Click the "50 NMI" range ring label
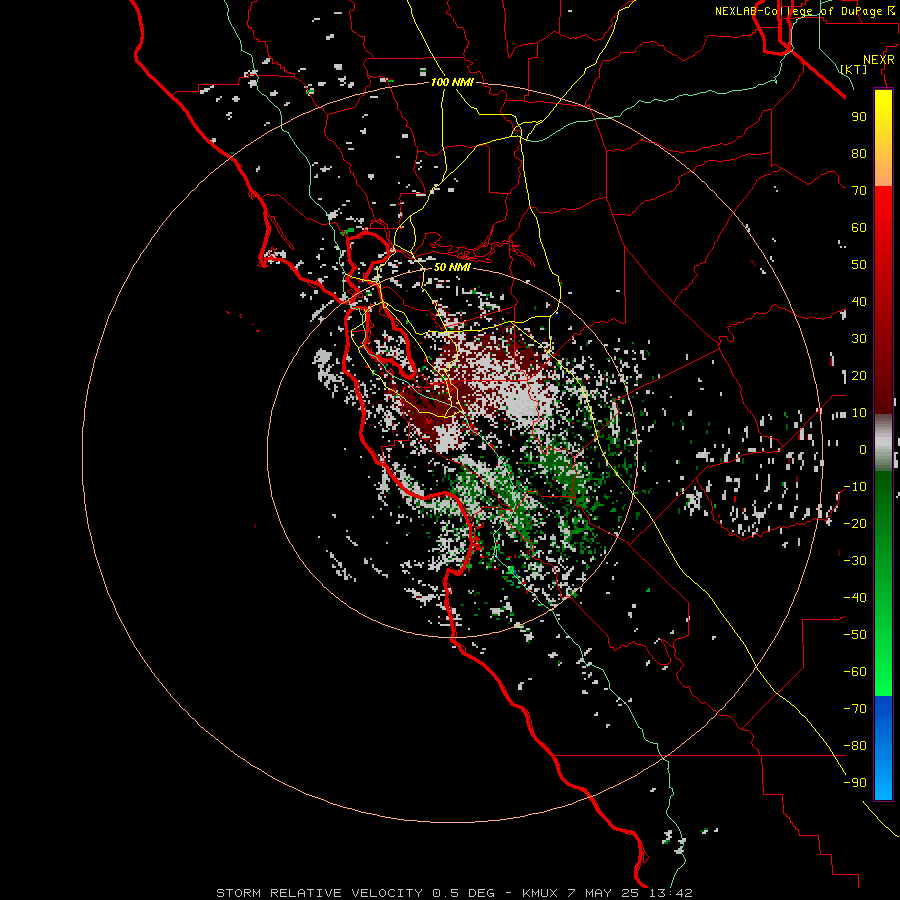This screenshot has width=900, height=900. pos(452,267)
